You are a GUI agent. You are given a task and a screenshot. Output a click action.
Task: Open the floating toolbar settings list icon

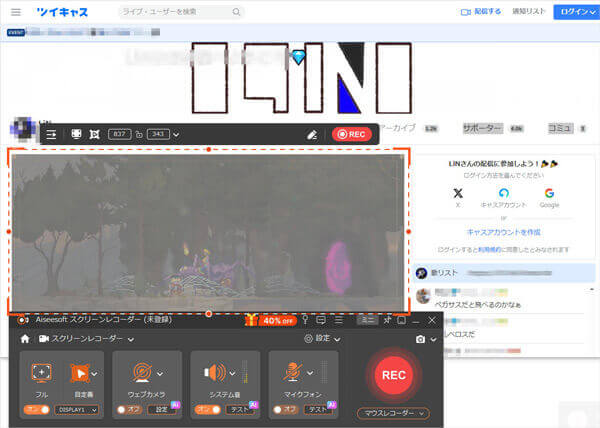point(51,134)
